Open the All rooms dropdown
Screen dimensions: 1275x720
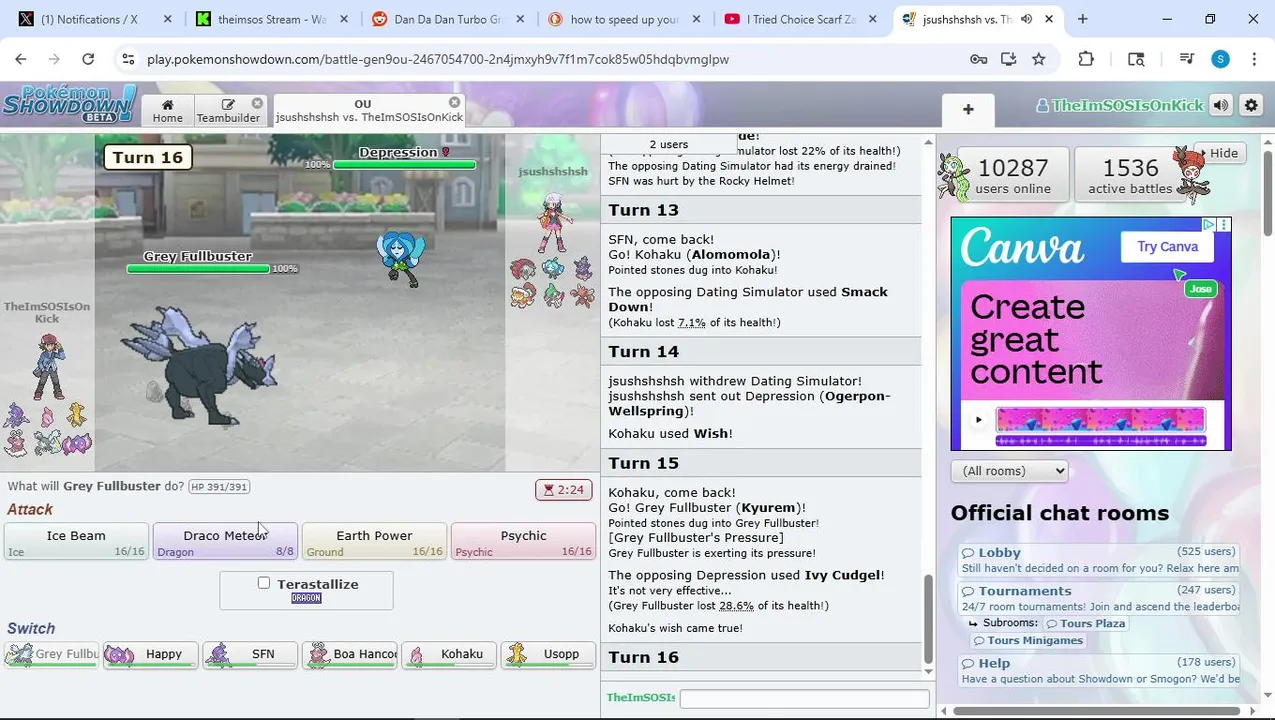coord(1009,471)
